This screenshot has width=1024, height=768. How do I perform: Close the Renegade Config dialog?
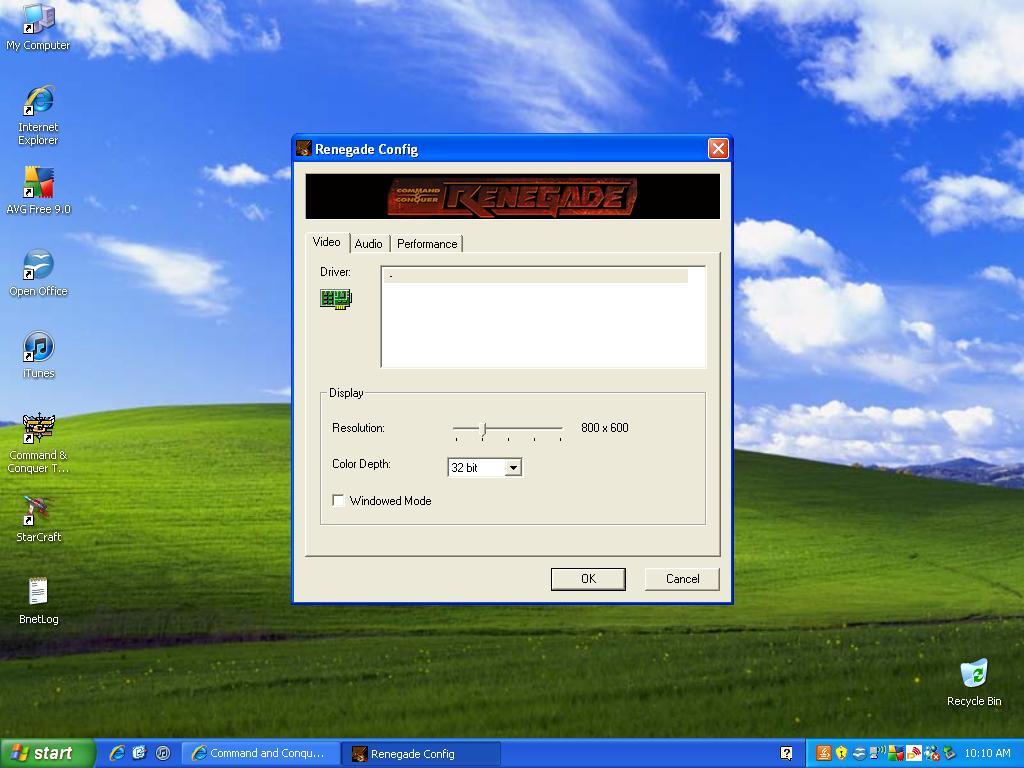(x=717, y=149)
